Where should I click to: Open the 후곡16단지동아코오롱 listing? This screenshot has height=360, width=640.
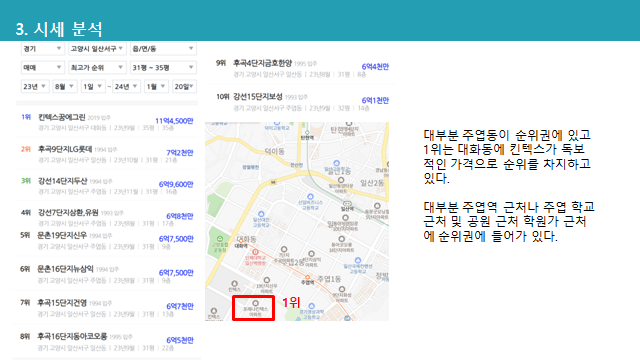[x=107, y=342]
